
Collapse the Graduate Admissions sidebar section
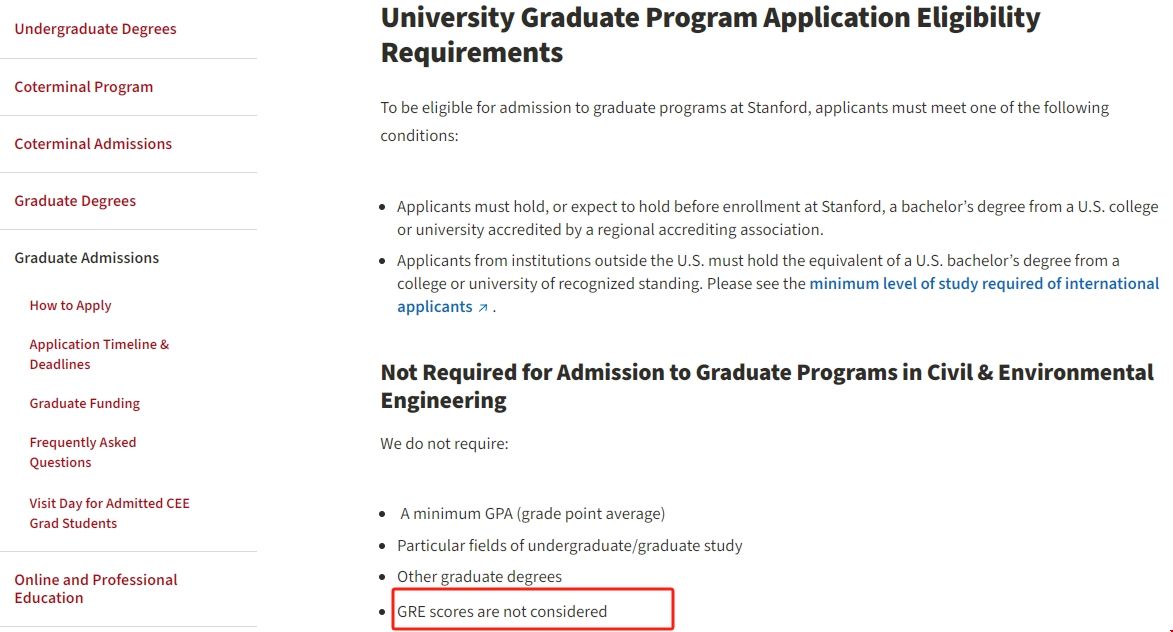(87, 258)
